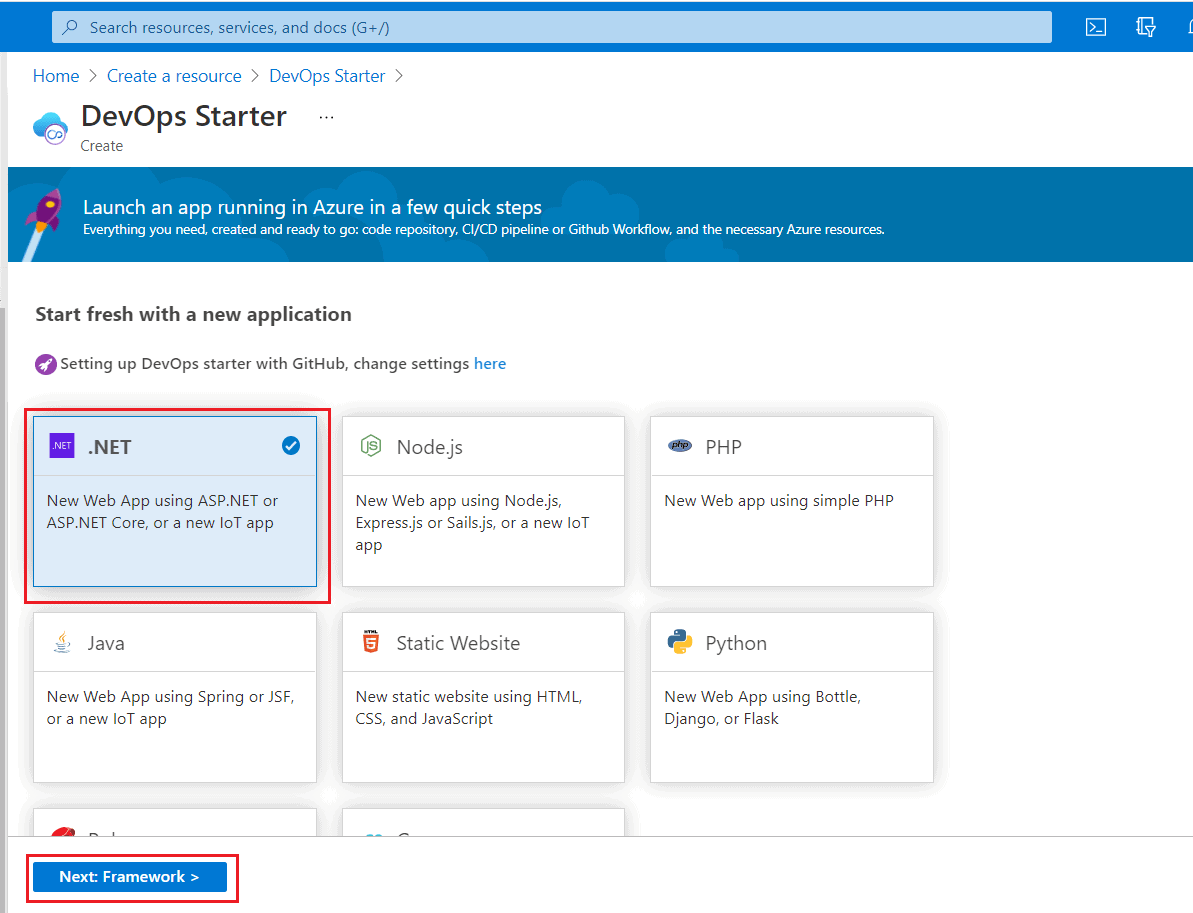This screenshot has width=1193, height=913.
Task: Click the Java coffee cup icon
Action: point(62,642)
